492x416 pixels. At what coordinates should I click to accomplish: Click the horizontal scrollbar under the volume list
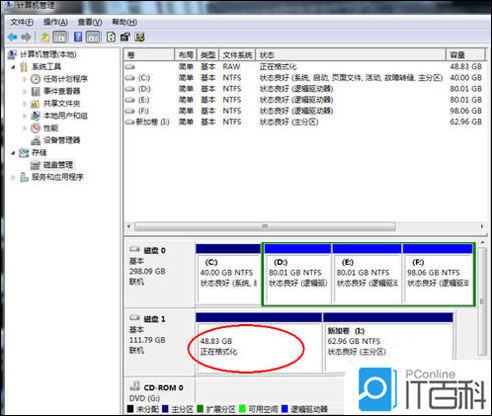265,226
